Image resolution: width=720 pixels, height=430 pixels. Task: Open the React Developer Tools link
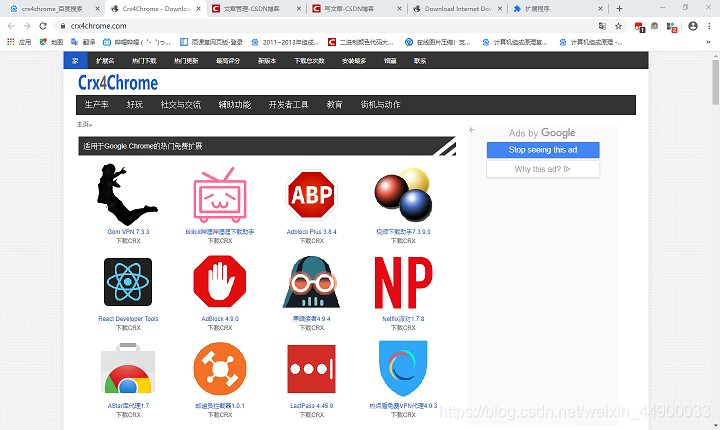(x=128, y=318)
